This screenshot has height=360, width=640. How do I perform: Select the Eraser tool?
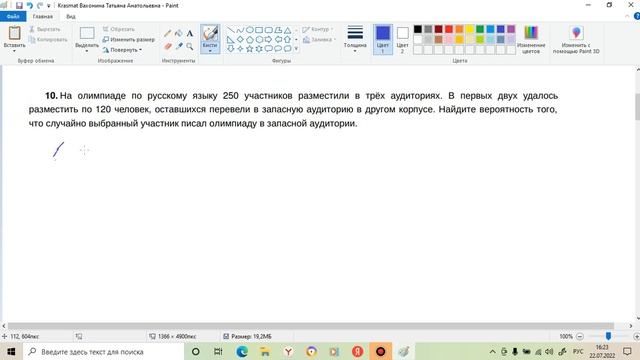(x=168, y=46)
